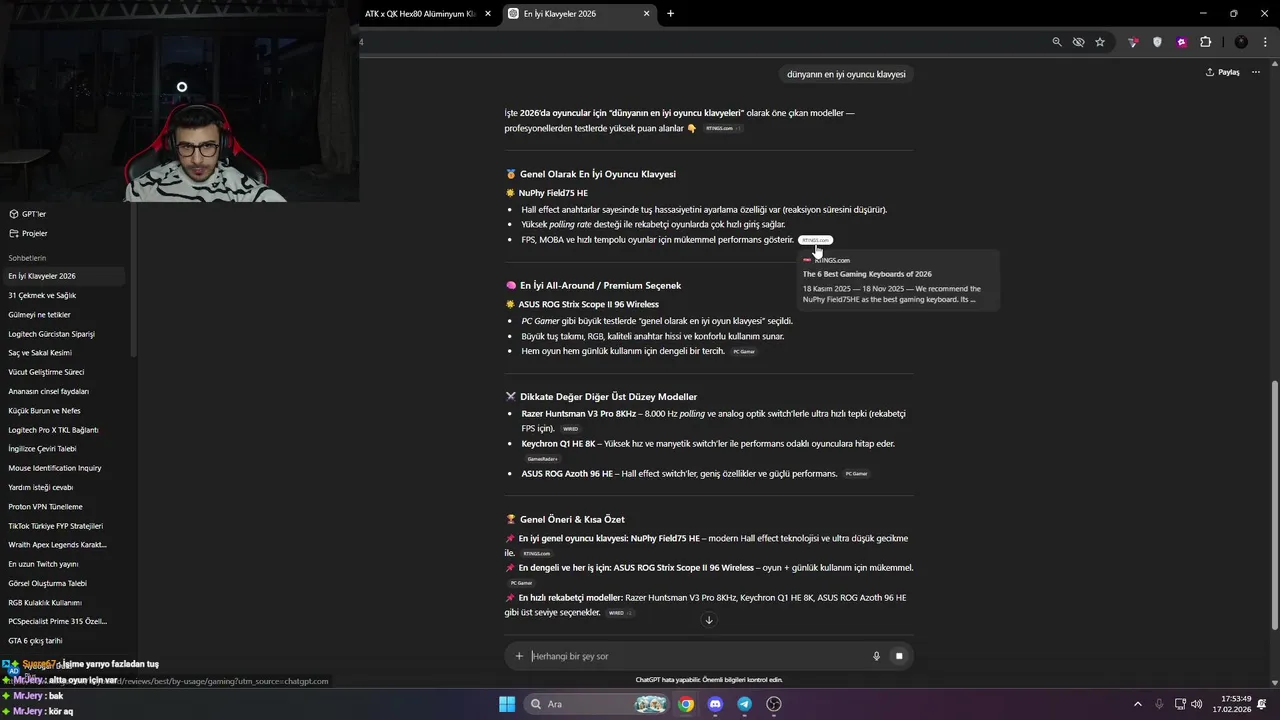Open the taskbar volume control
The height and width of the screenshot is (720, 1280).
click(1197, 704)
